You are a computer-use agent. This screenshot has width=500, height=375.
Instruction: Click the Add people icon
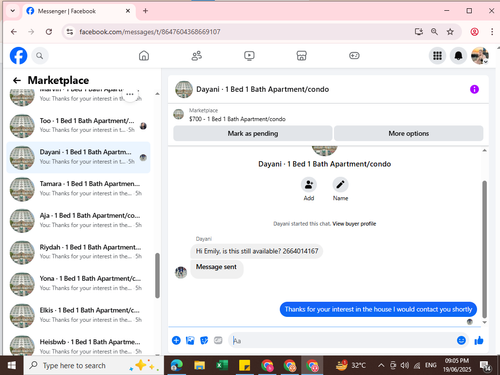point(309,185)
